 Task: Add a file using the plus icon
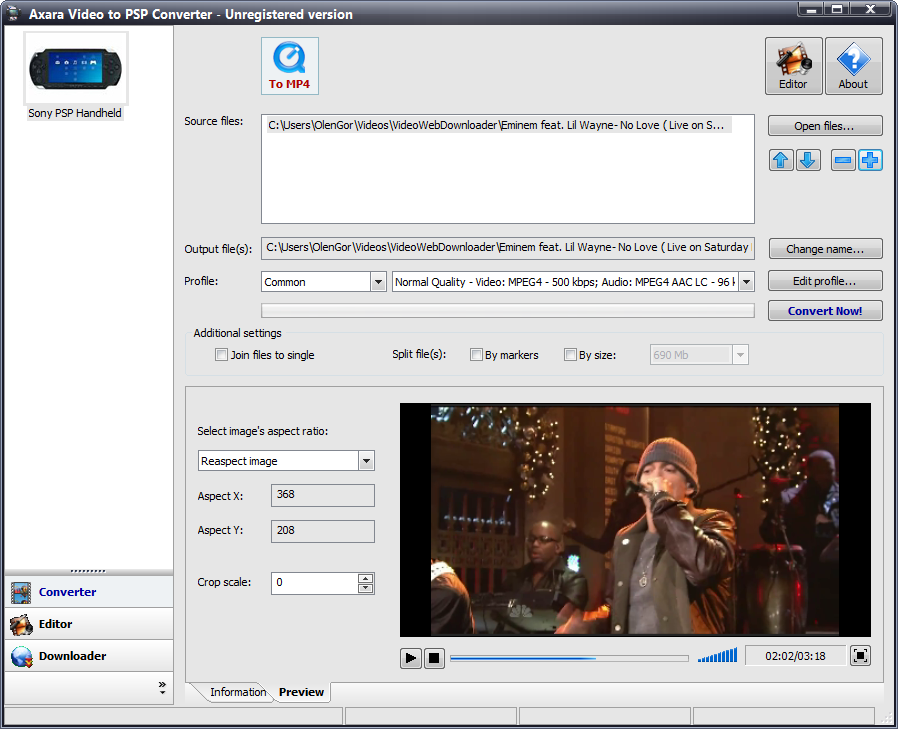(x=870, y=160)
